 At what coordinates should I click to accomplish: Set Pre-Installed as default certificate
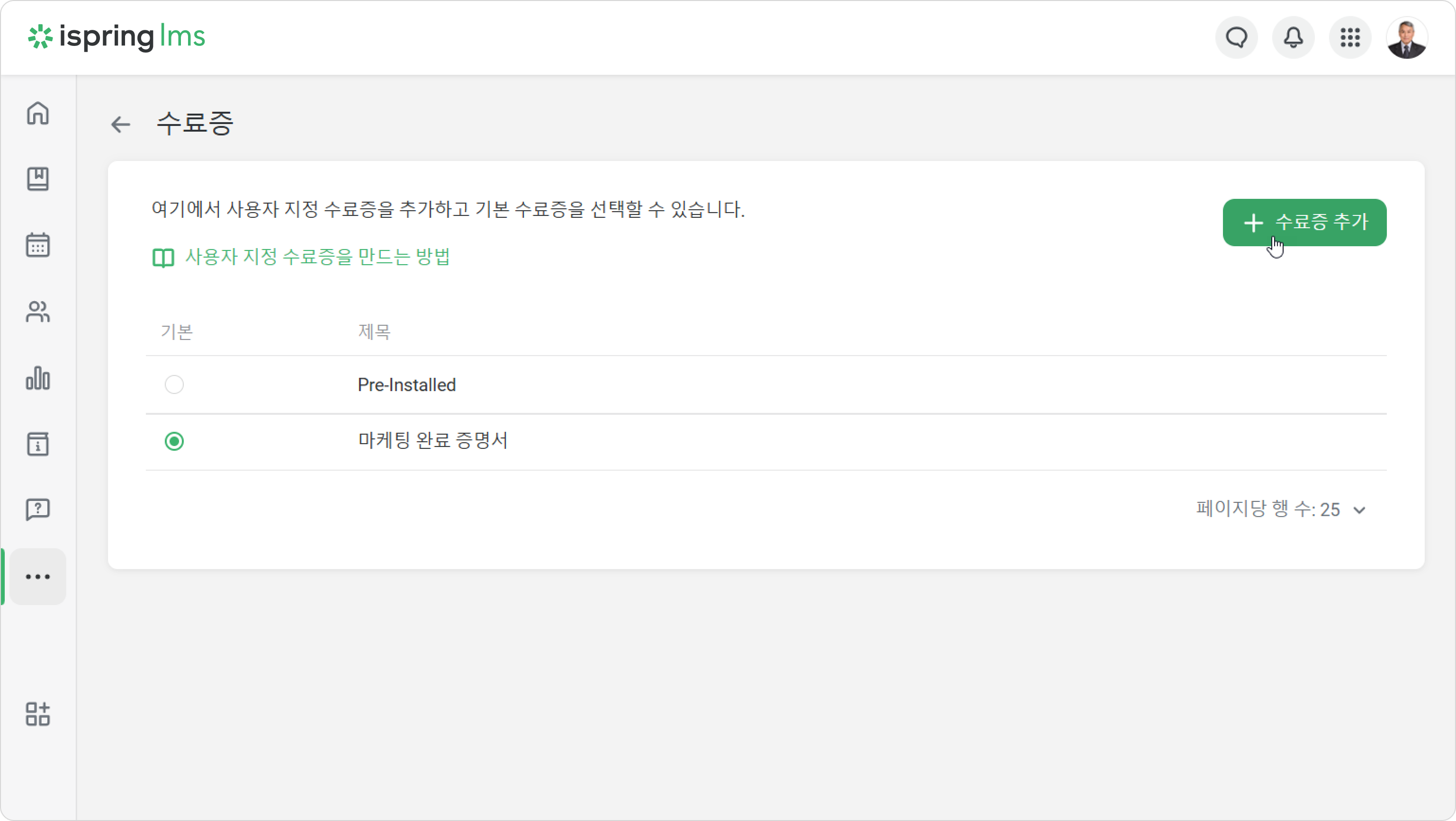[174, 385]
